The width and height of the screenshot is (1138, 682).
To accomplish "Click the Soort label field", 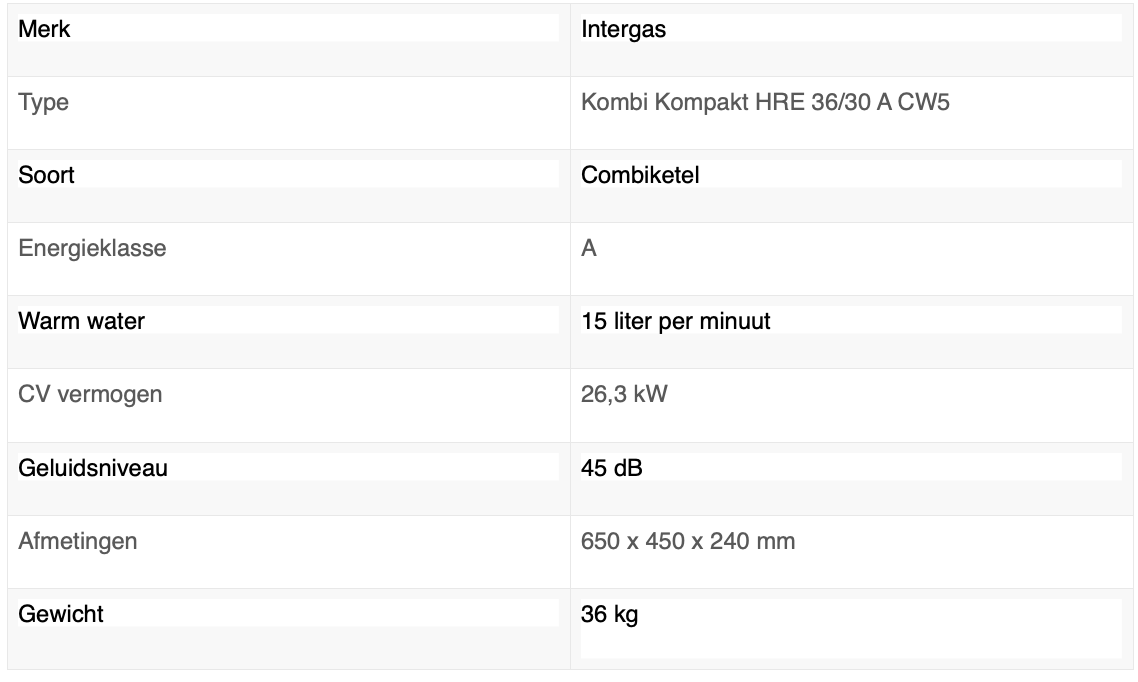I will pos(288,175).
